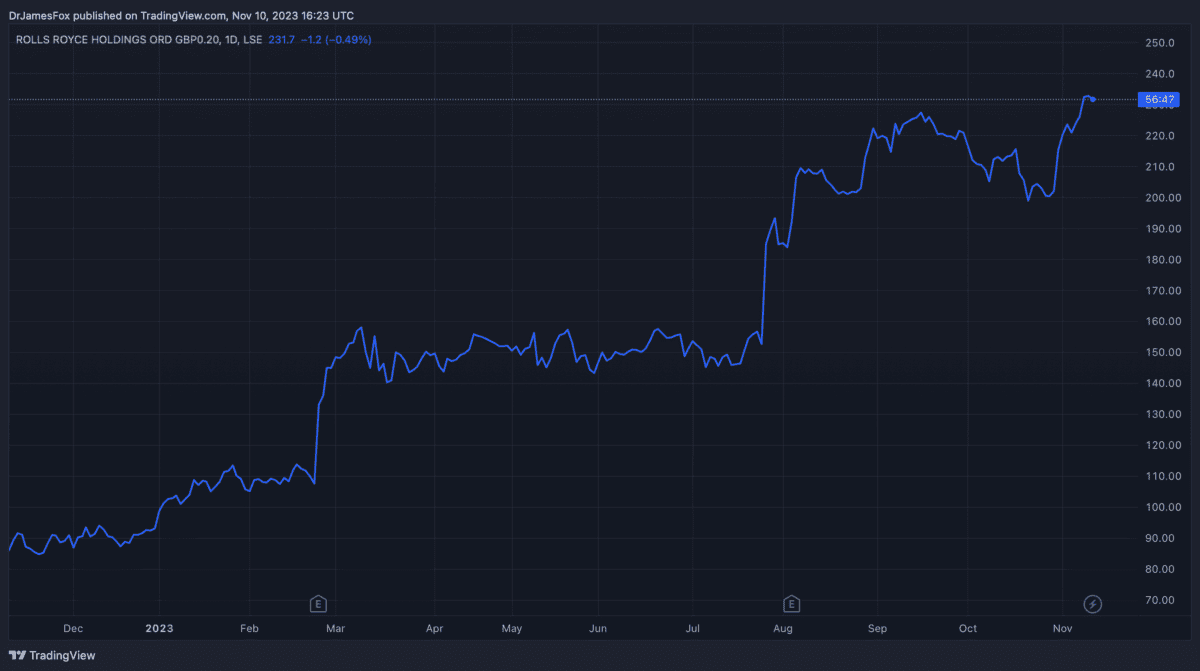The width and height of the screenshot is (1200, 671).
Task: Click the blue current price countdown label
Action: [x=1161, y=99]
